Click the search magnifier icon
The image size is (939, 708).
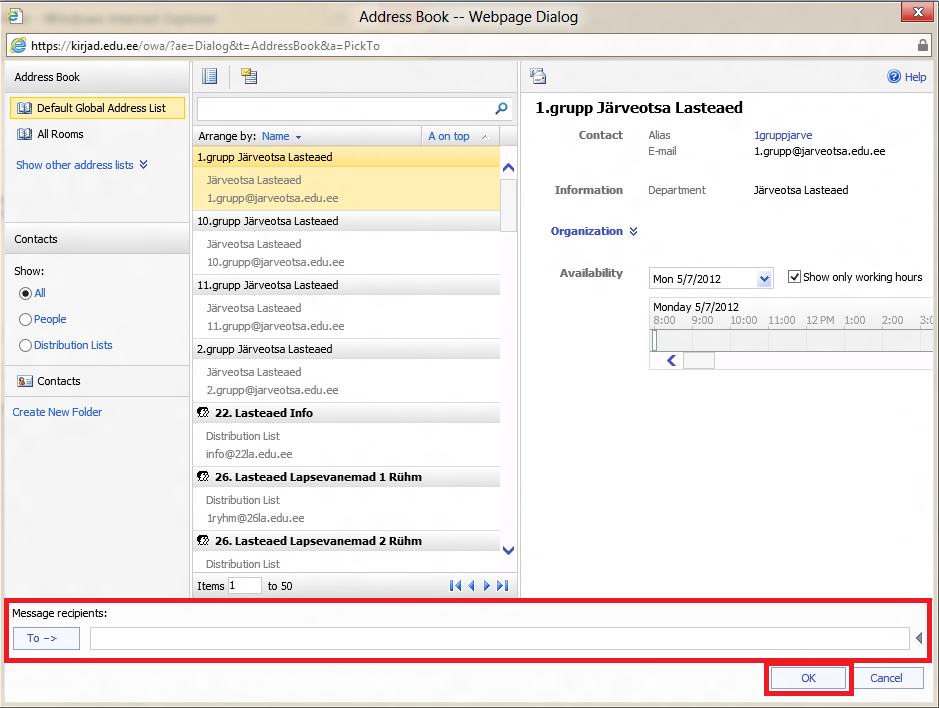point(501,108)
